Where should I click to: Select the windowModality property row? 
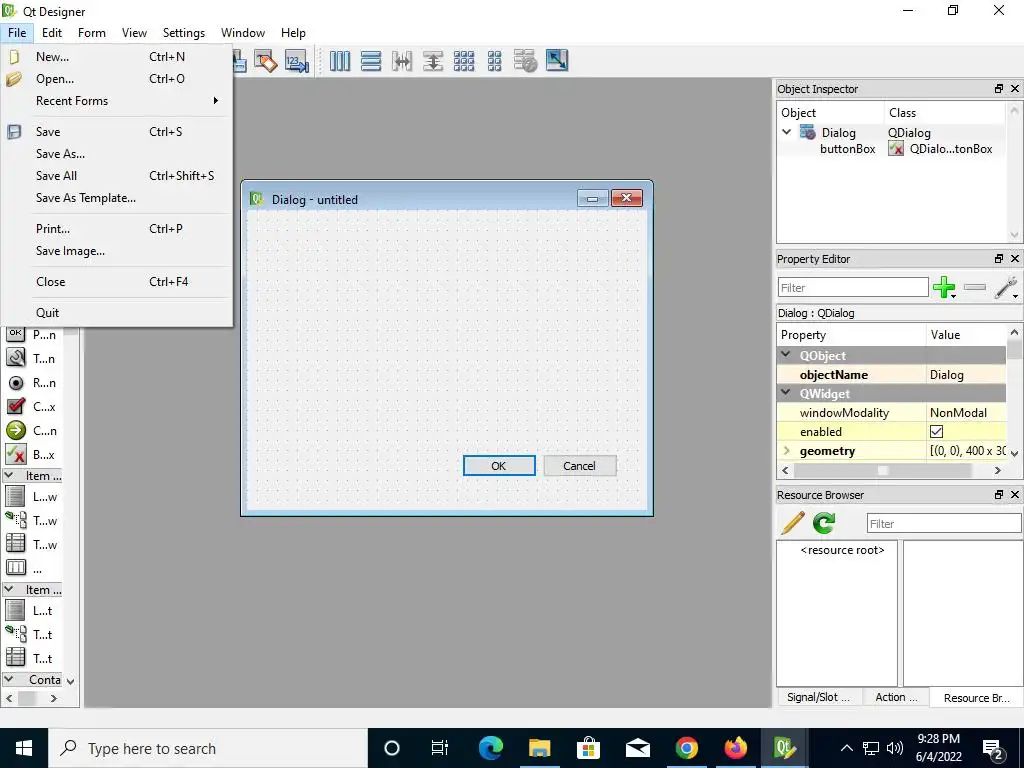[x=891, y=413]
